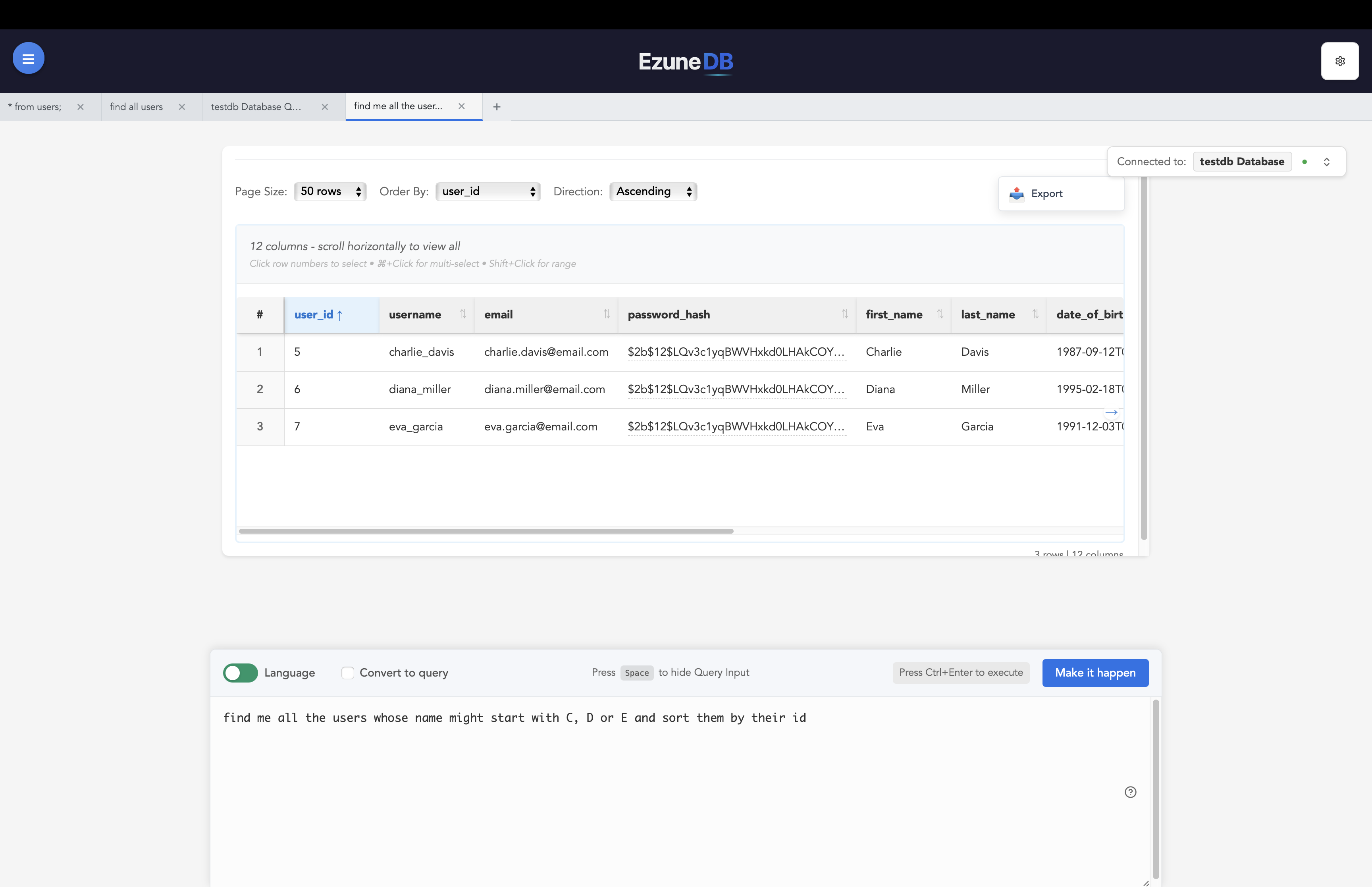Screen dimensions: 1372x887
Task: Close the 'testdb Database Q...' tab
Action: (325, 106)
